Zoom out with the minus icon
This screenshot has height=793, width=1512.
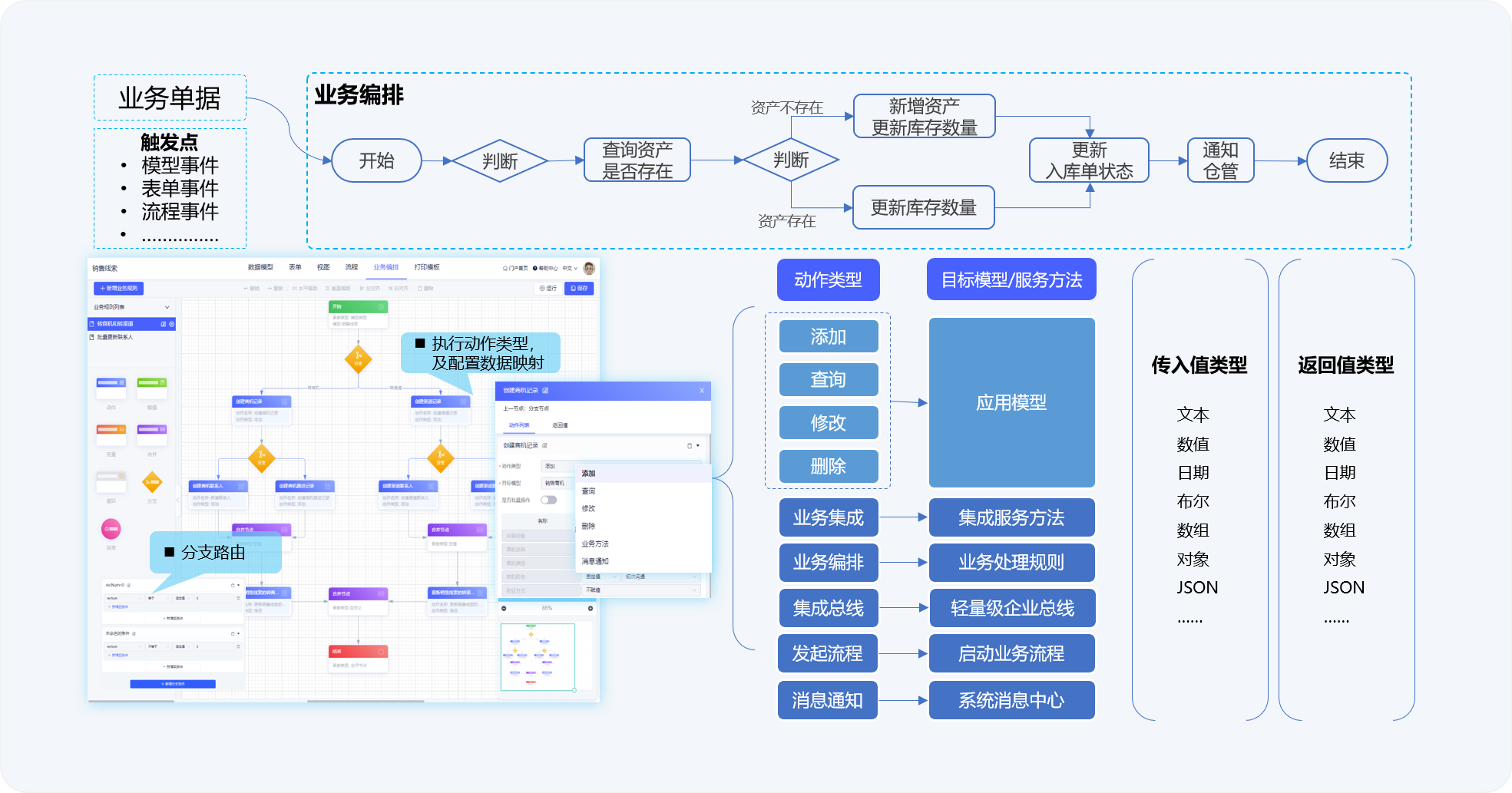pyautogui.click(x=504, y=608)
